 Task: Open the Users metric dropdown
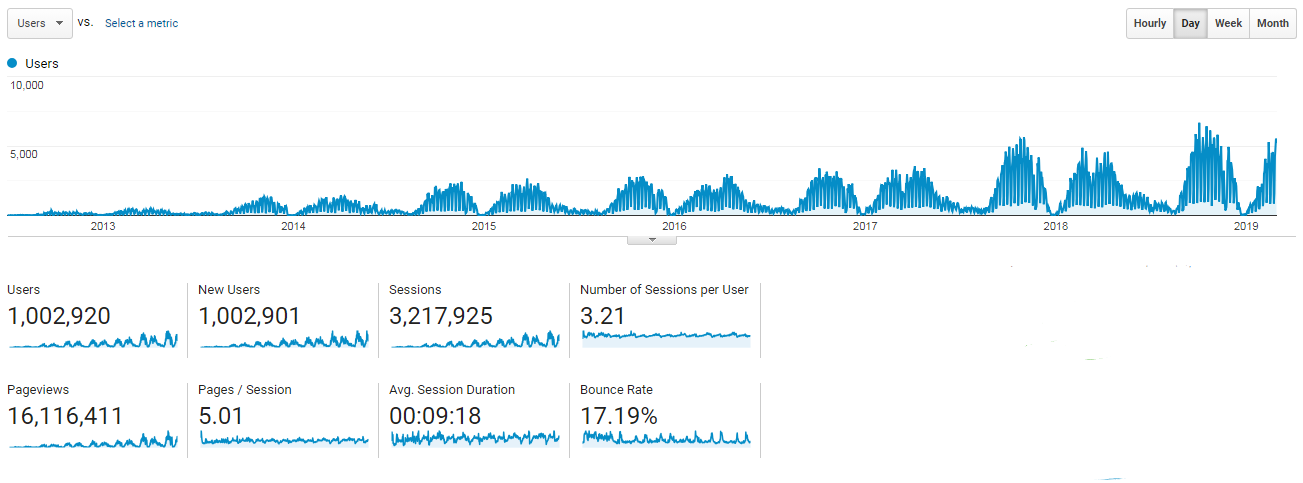tap(39, 23)
